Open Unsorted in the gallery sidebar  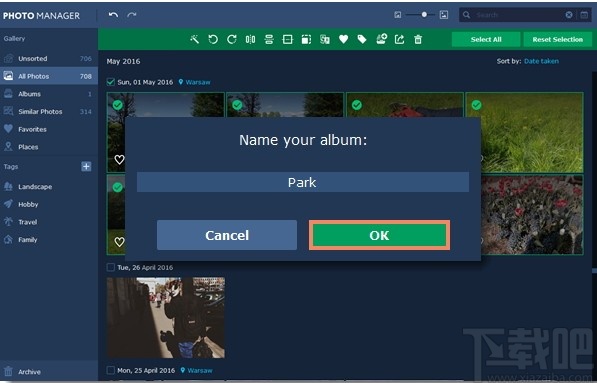(49, 59)
